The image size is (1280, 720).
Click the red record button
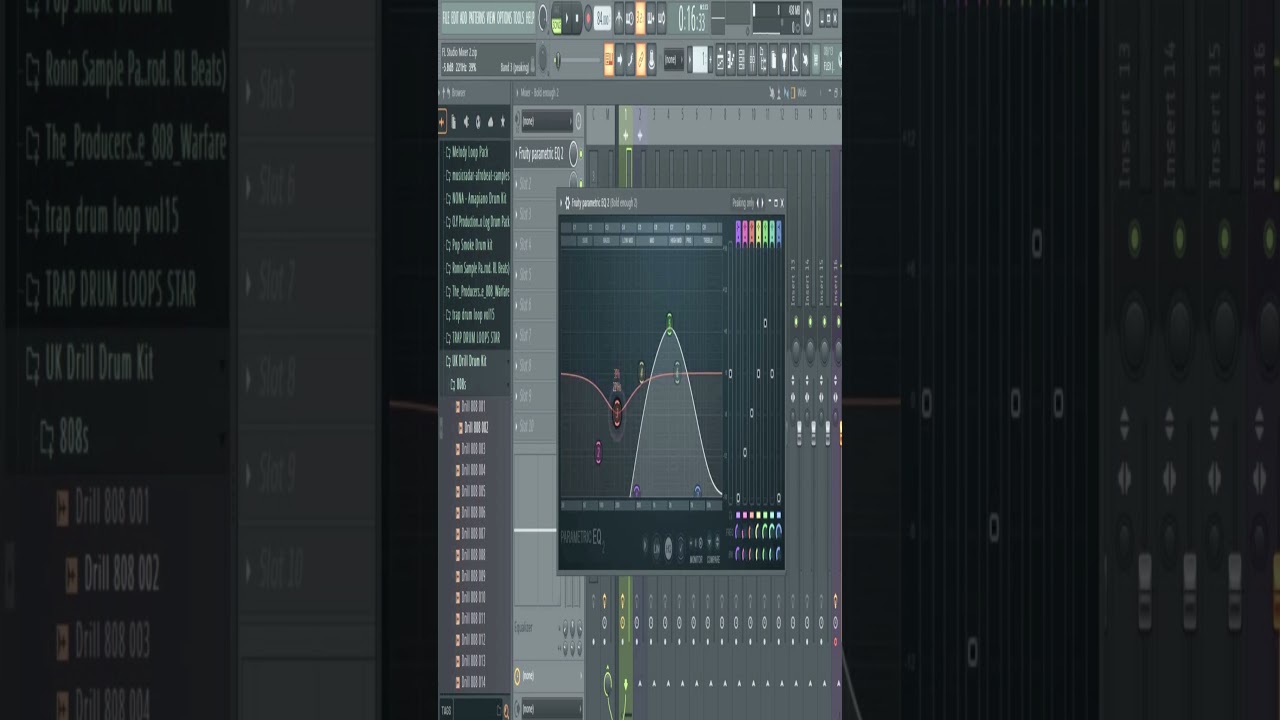588,18
